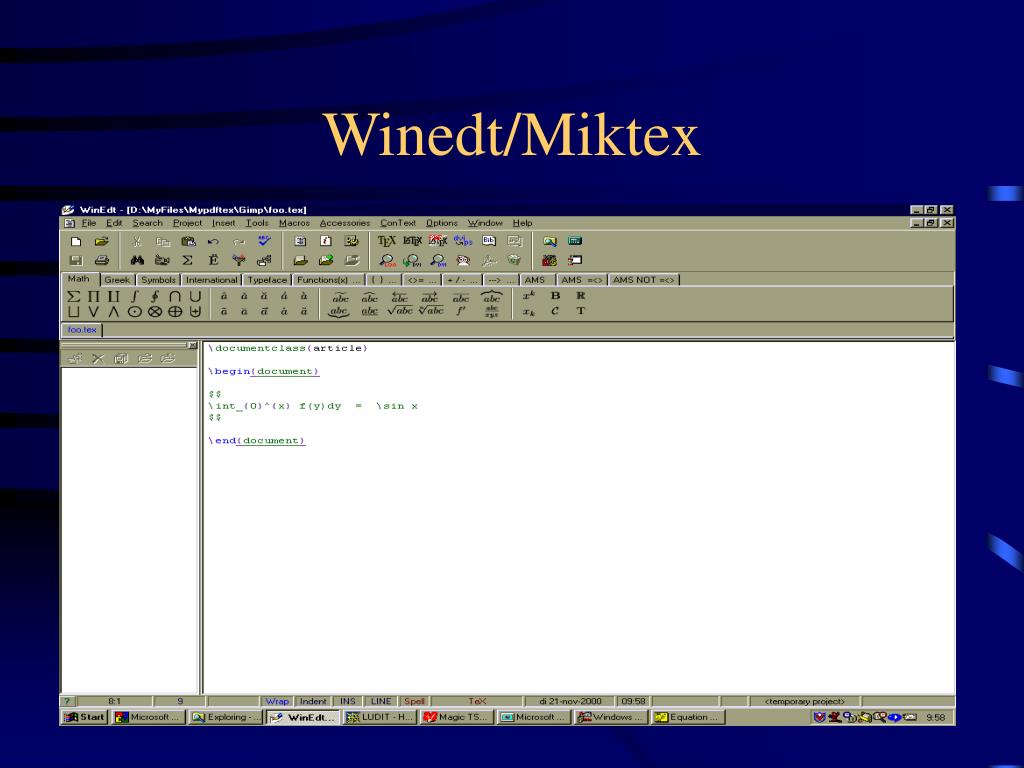Click the Save floppy disk icon
The image size is (1024, 768).
click(x=76, y=260)
